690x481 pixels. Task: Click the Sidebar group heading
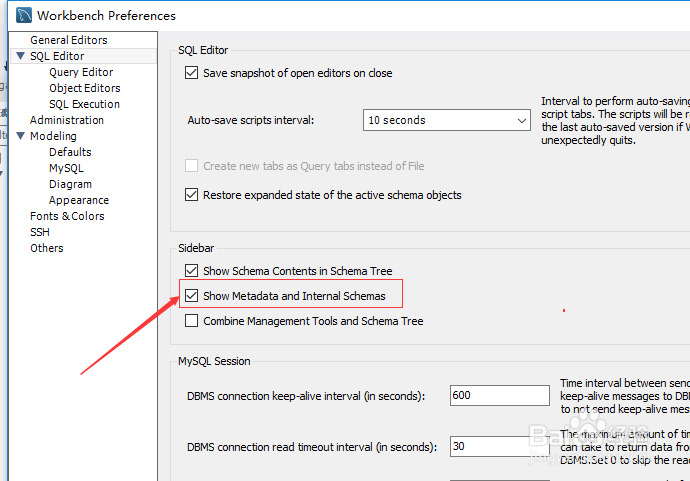click(196, 248)
